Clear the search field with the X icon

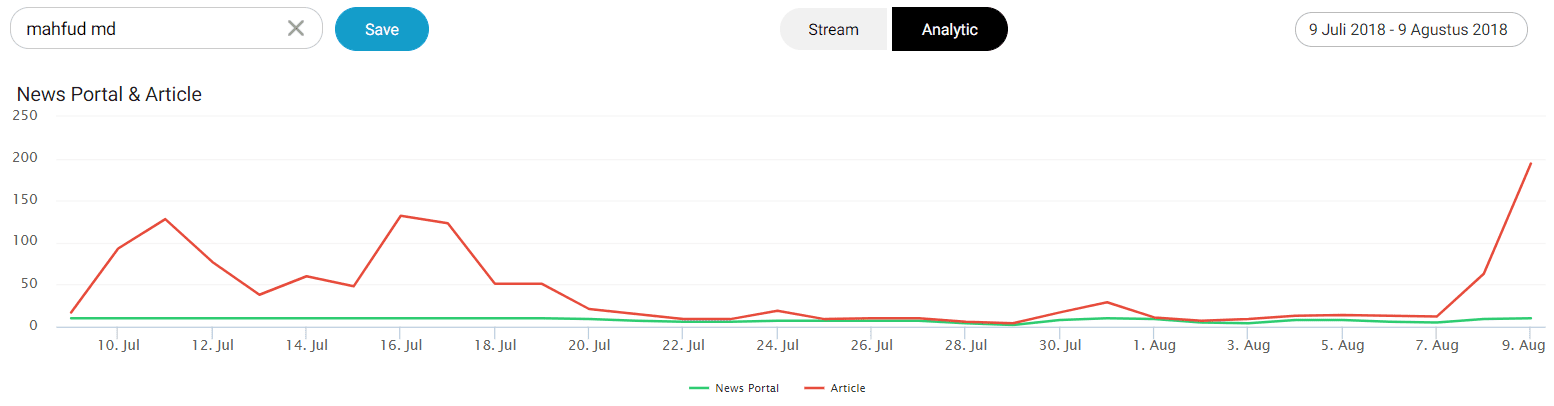coord(296,29)
